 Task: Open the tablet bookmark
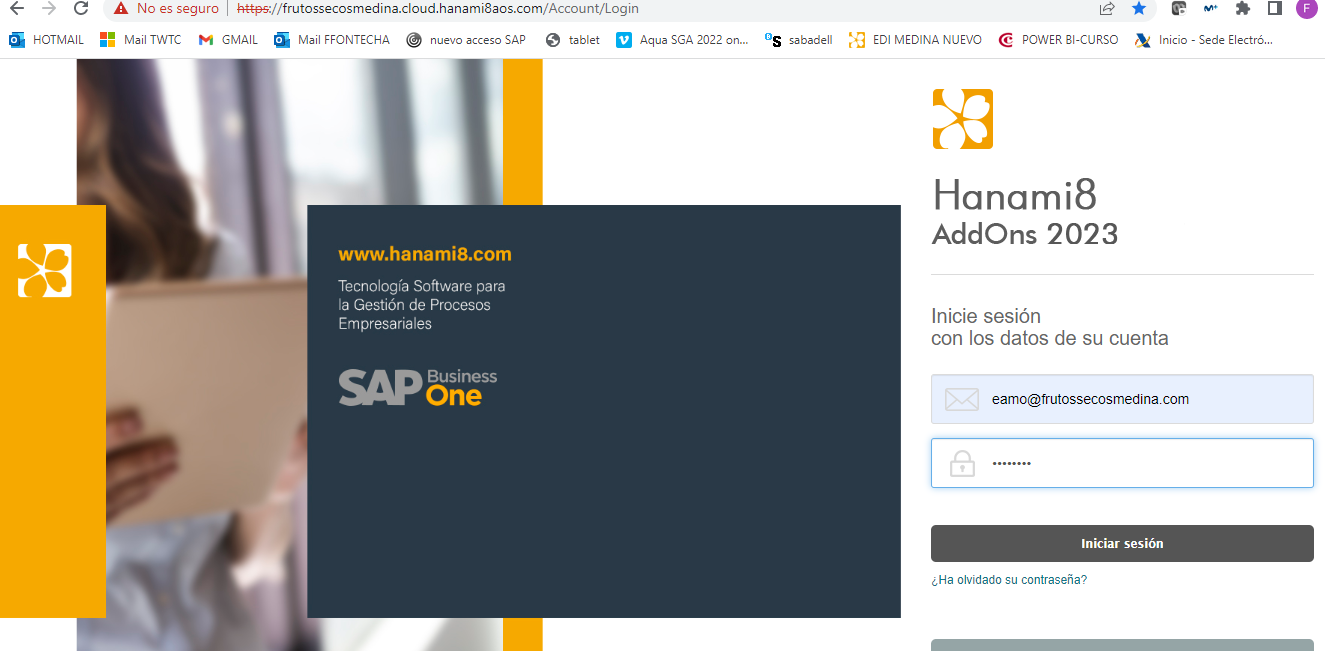point(573,40)
